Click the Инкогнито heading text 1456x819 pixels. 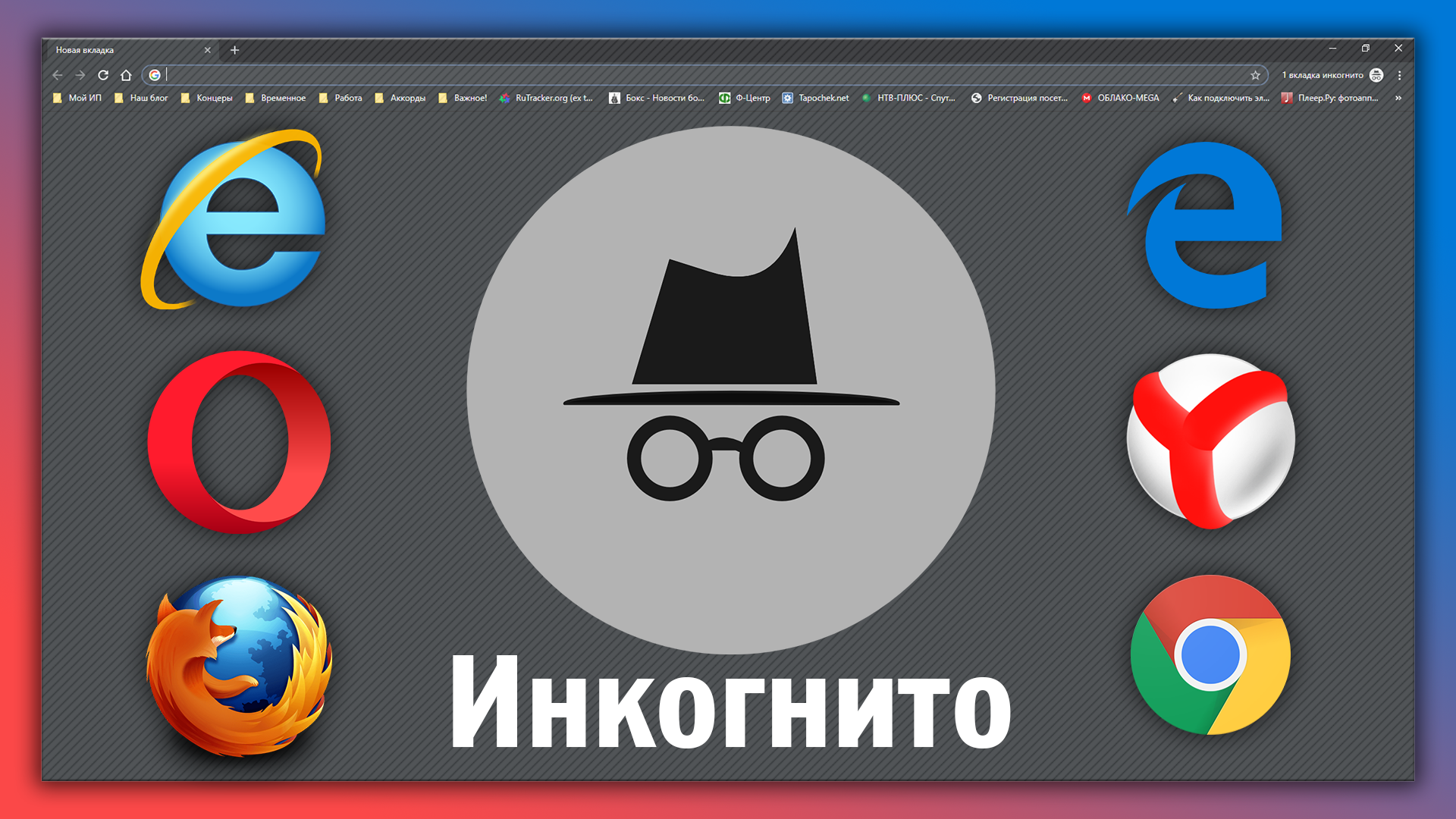pos(730,702)
